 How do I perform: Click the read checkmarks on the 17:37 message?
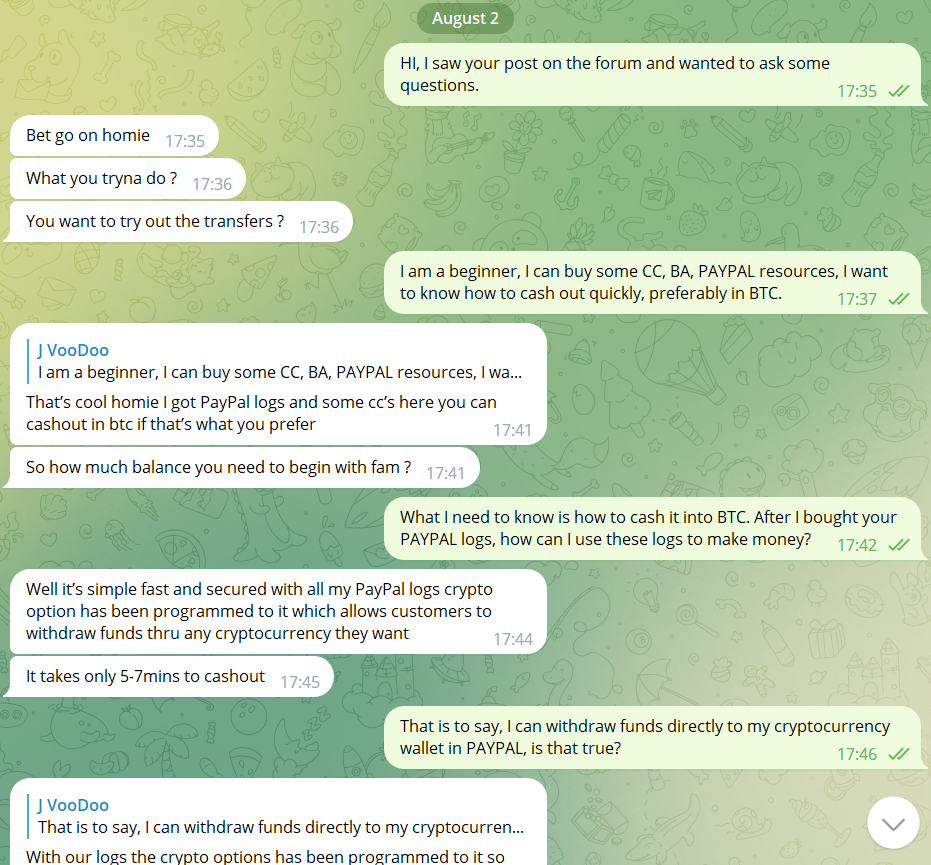(x=898, y=299)
